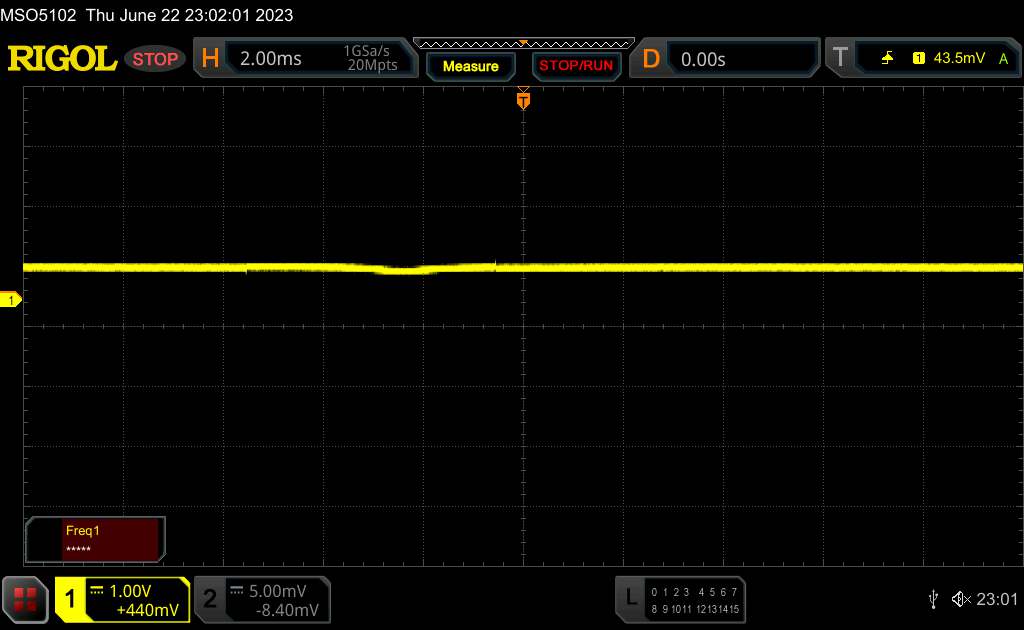Image resolution: width=1024 pixels, height=630 pixels.
Task: Click the USB connection status icon
Action: click(933, 599)
